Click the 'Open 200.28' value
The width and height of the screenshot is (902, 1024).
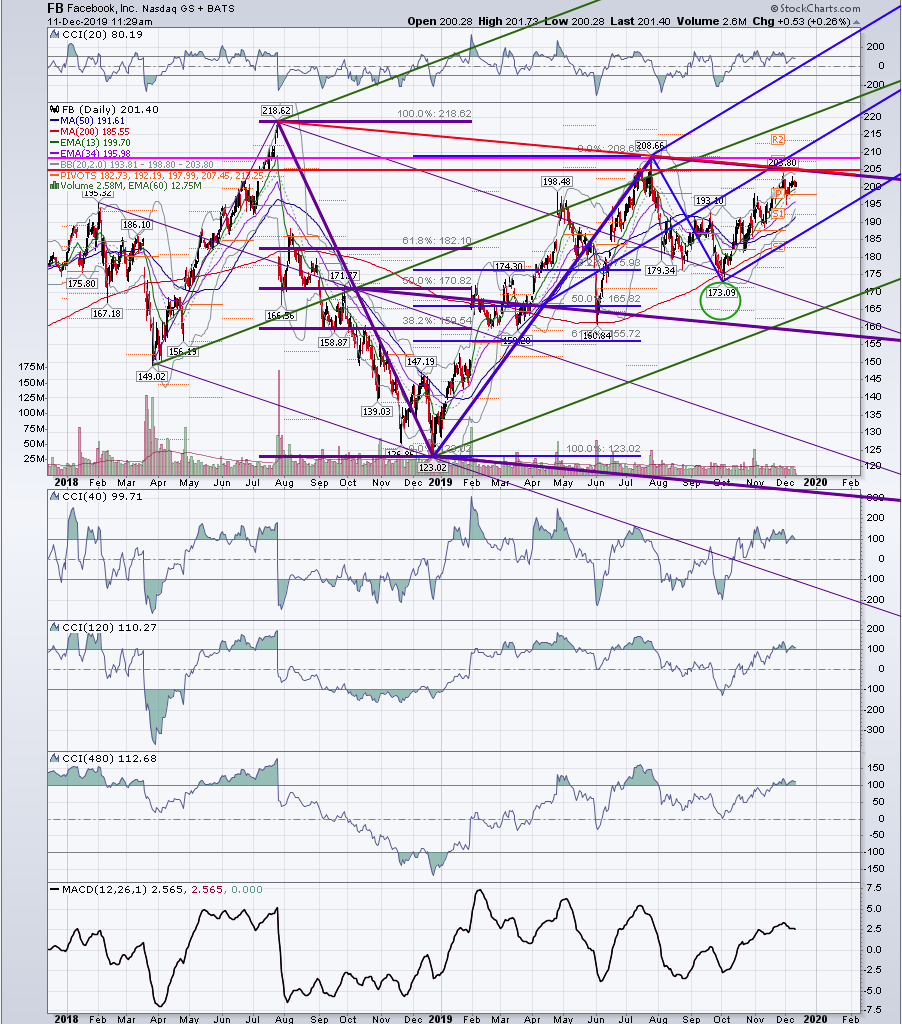[x=440, y=22]
